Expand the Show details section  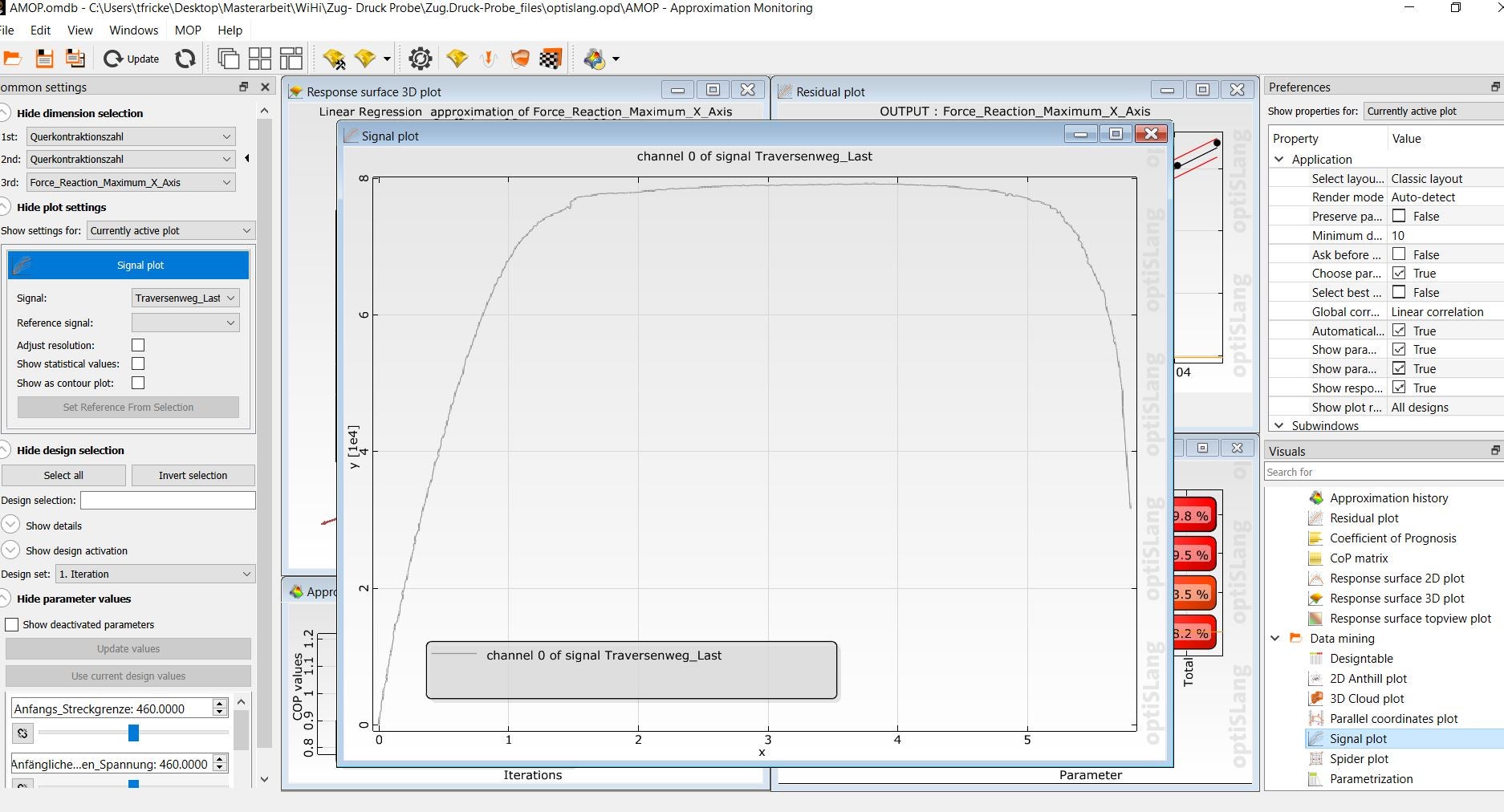coord(10,526)
